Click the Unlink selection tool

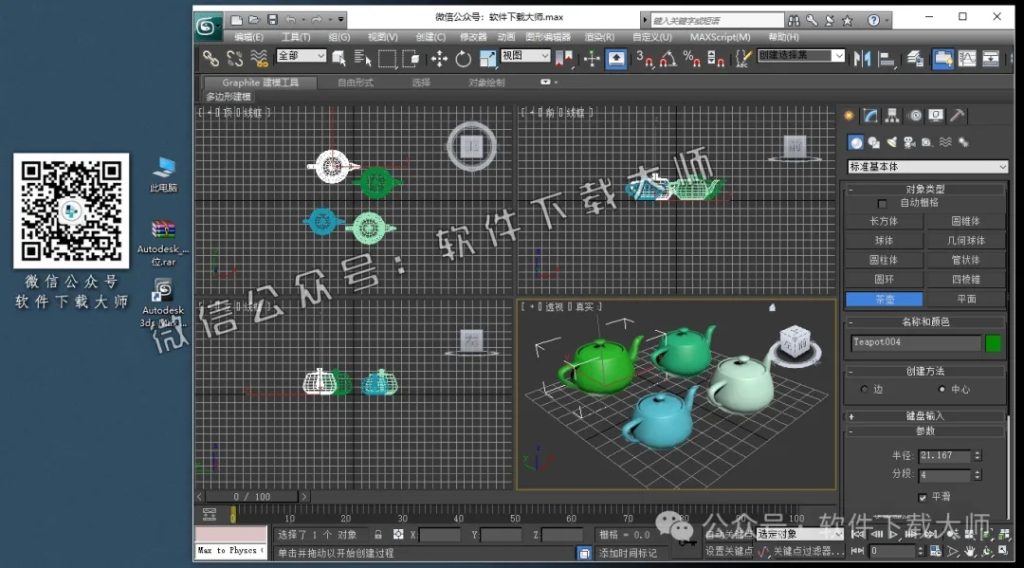tap(234, 59)
